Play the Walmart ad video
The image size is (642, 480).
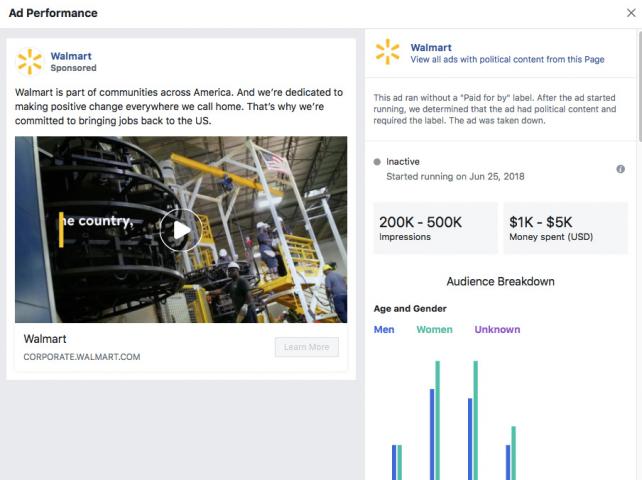coord(180,230)
